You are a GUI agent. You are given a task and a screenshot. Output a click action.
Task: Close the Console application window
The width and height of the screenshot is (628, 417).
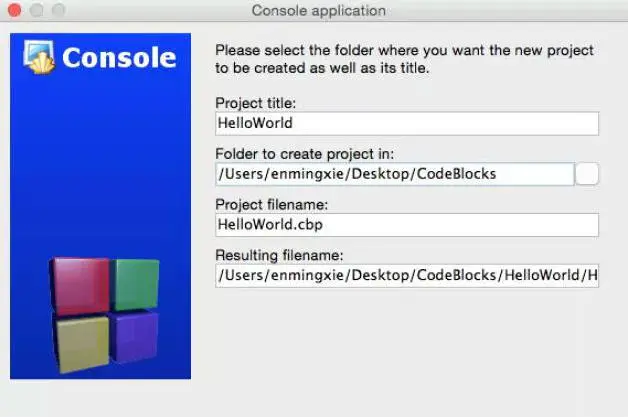[x=14, y=11]
